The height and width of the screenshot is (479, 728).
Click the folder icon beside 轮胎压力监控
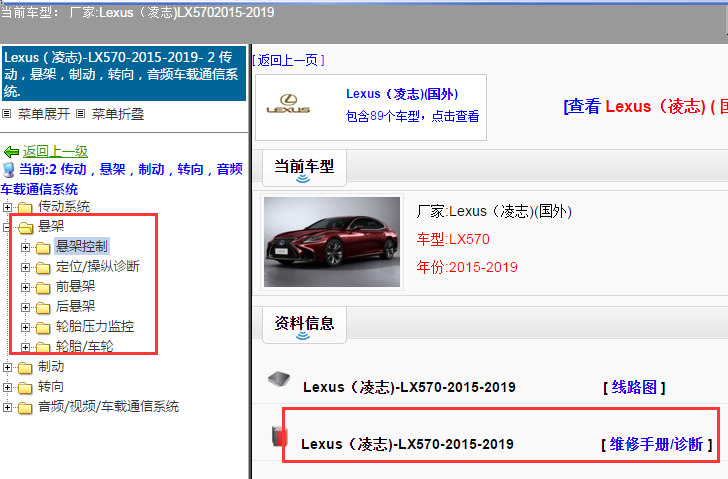(x=43, y=327)
